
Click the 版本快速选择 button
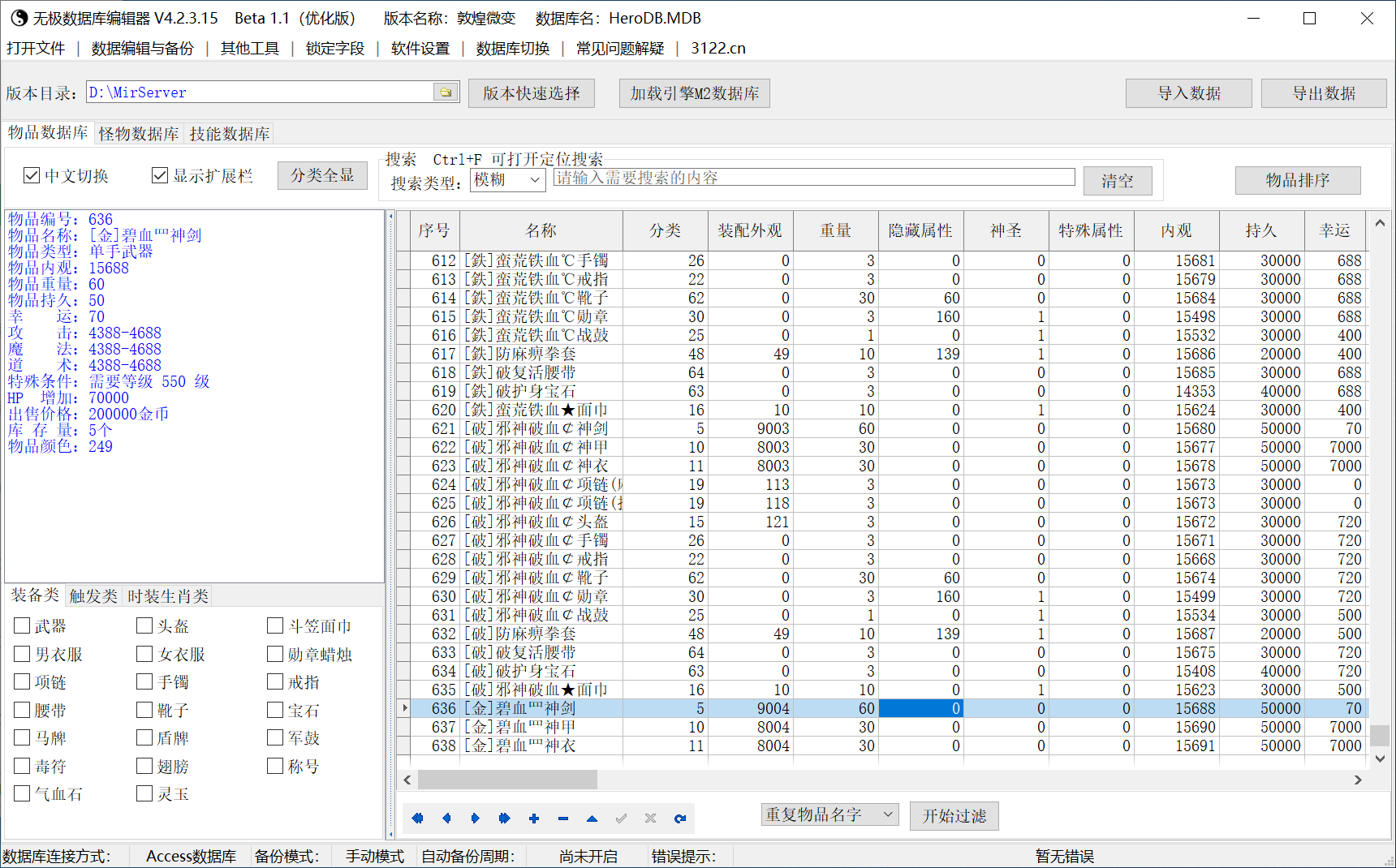tap(532, 93)
